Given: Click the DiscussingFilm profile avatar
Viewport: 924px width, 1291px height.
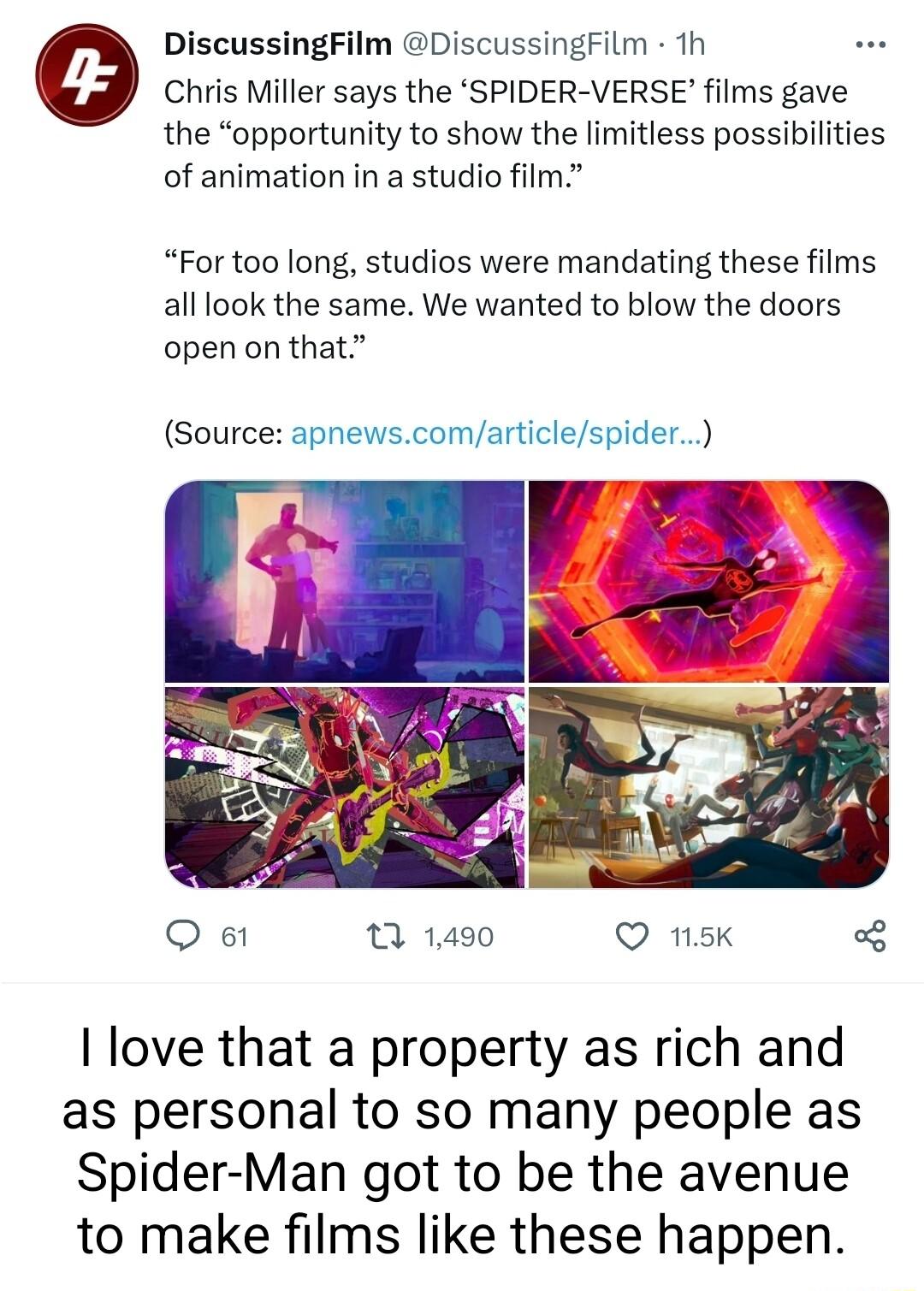Looking at the screenshot, I should 88,74.
